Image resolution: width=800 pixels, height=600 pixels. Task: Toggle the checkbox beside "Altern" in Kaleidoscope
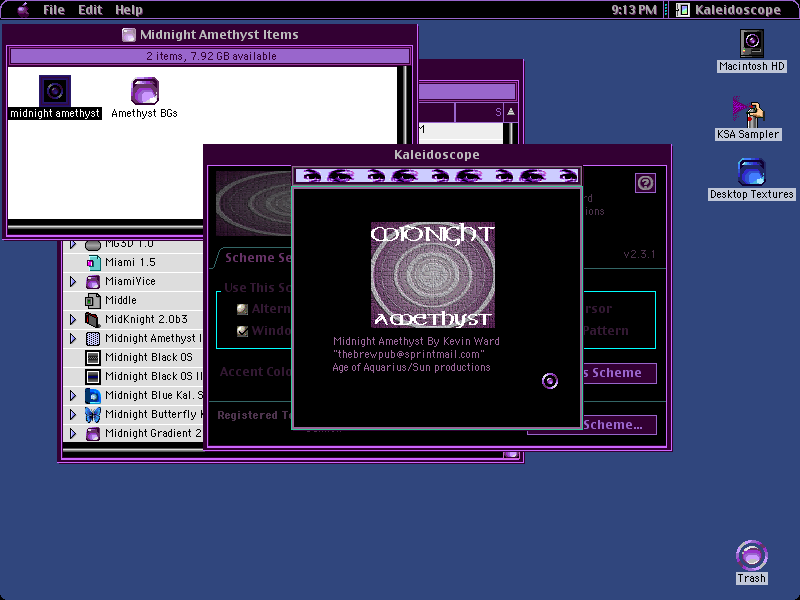pos(242,309)
